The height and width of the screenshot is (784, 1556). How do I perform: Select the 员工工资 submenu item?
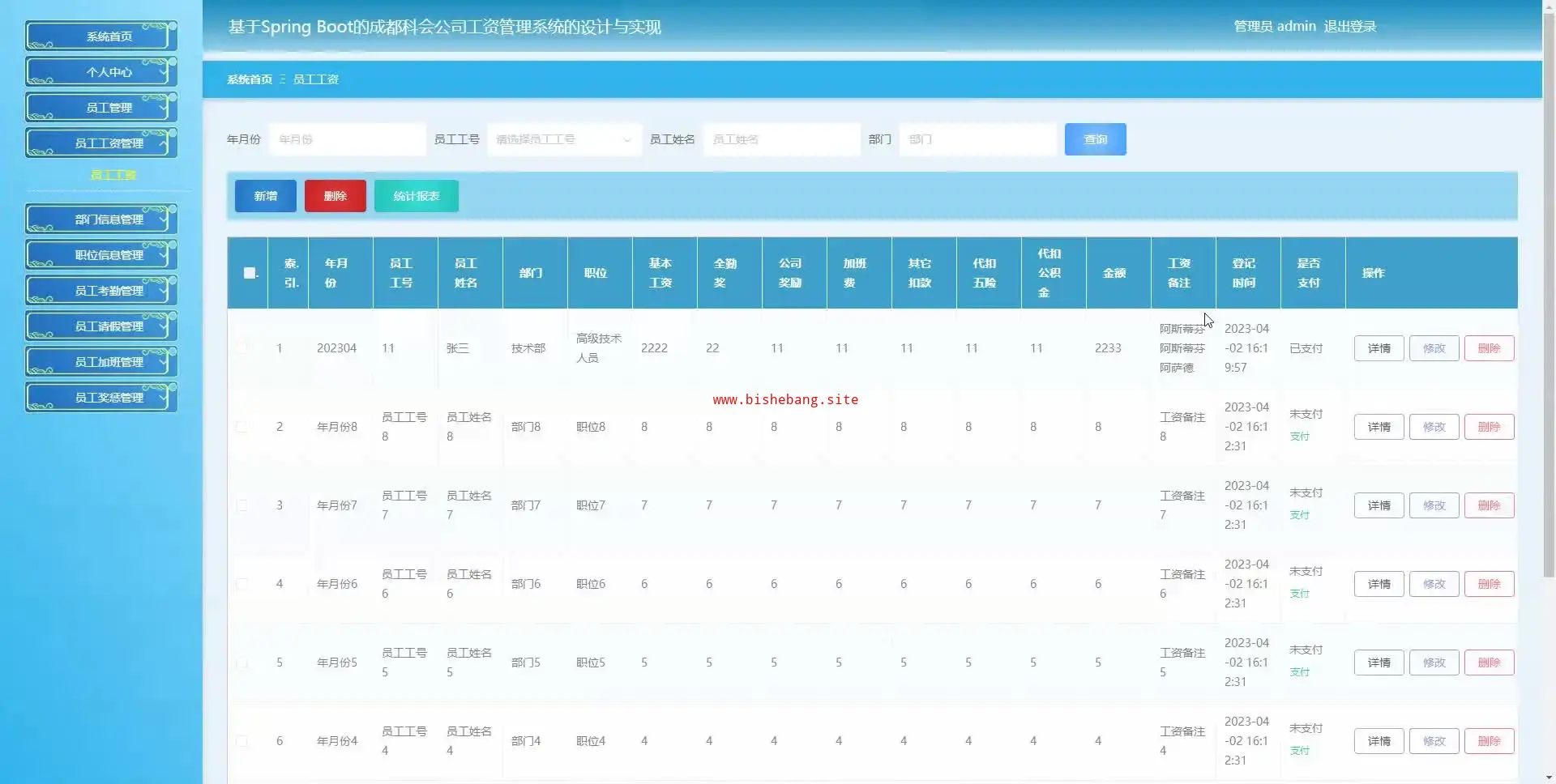[x=113, y=175]
